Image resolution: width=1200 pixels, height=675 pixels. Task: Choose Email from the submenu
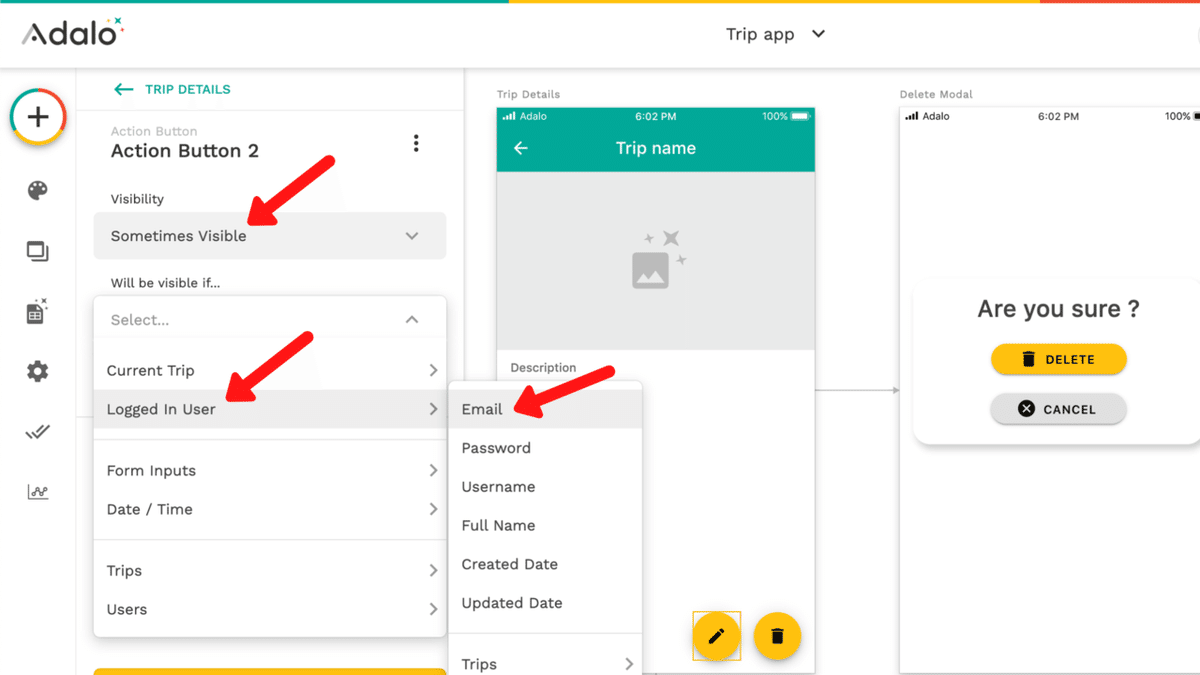tap(545, 409)
